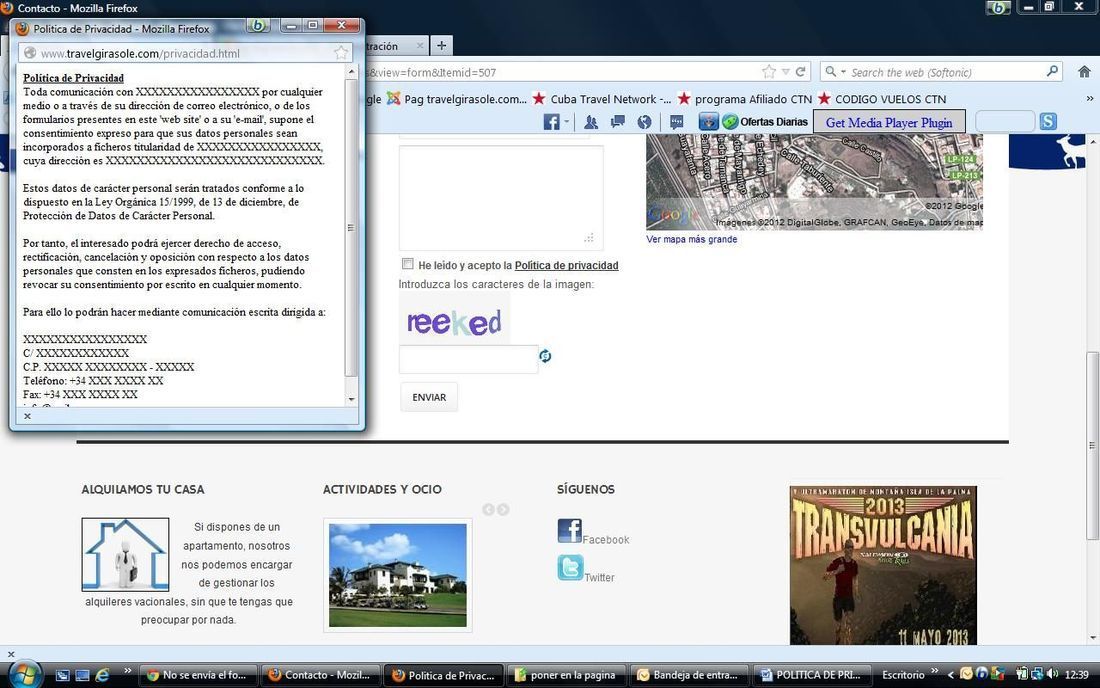Refresh the captcha image
1100x688 pixels.
pos(545,356)
